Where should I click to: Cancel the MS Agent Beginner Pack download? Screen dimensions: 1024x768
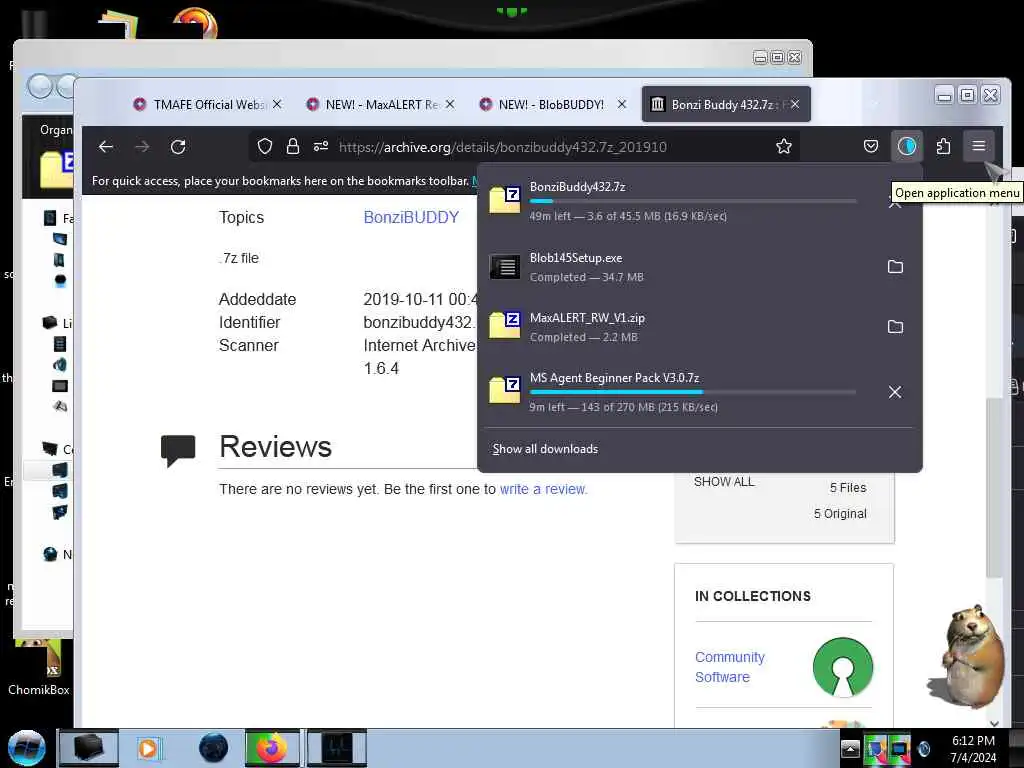tap(895, 392)
